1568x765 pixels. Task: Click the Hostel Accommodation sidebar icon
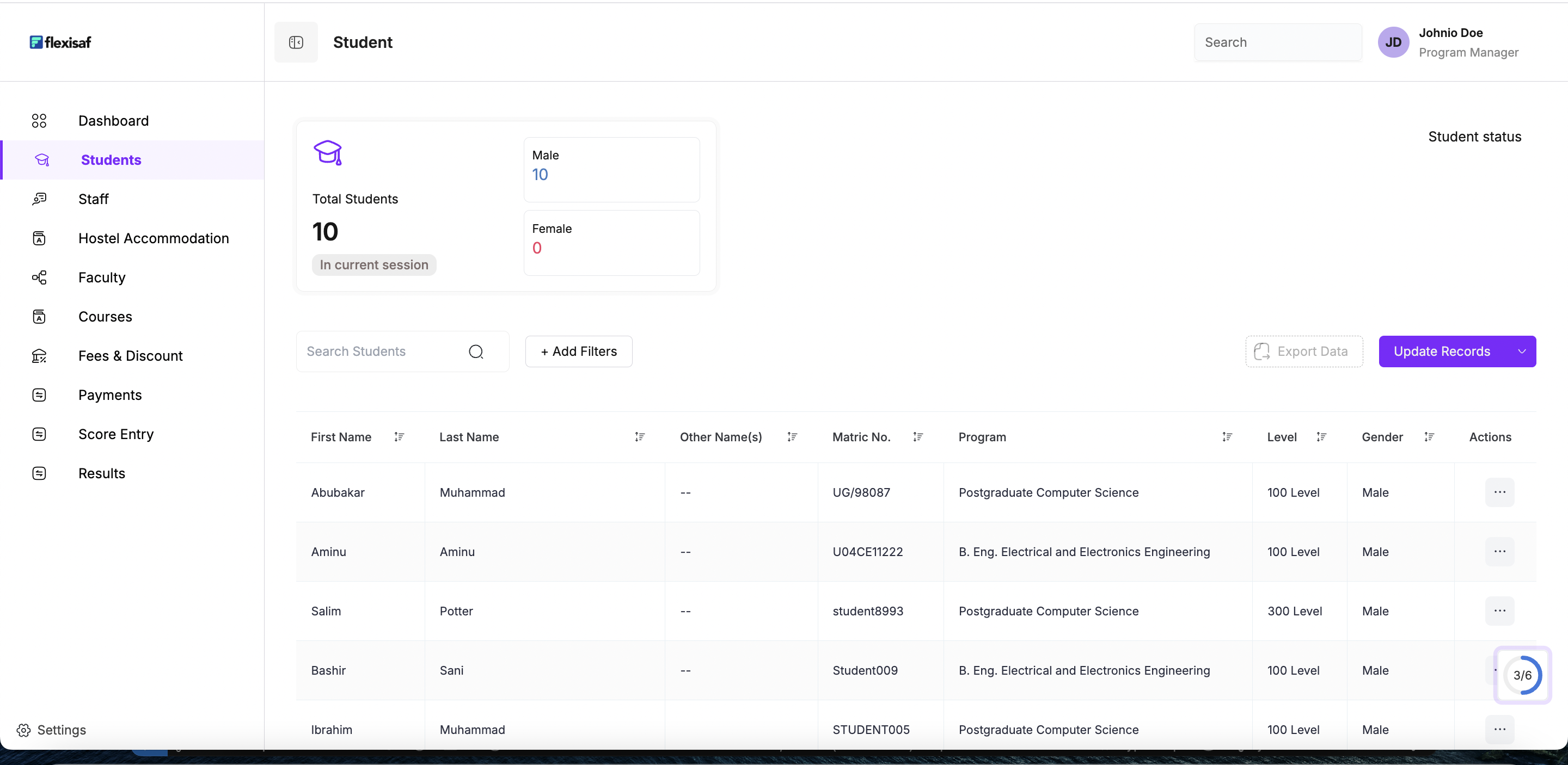coord(39,238)
